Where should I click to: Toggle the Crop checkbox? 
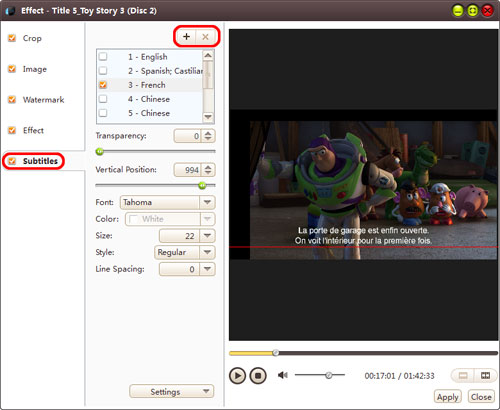(12, 38)
